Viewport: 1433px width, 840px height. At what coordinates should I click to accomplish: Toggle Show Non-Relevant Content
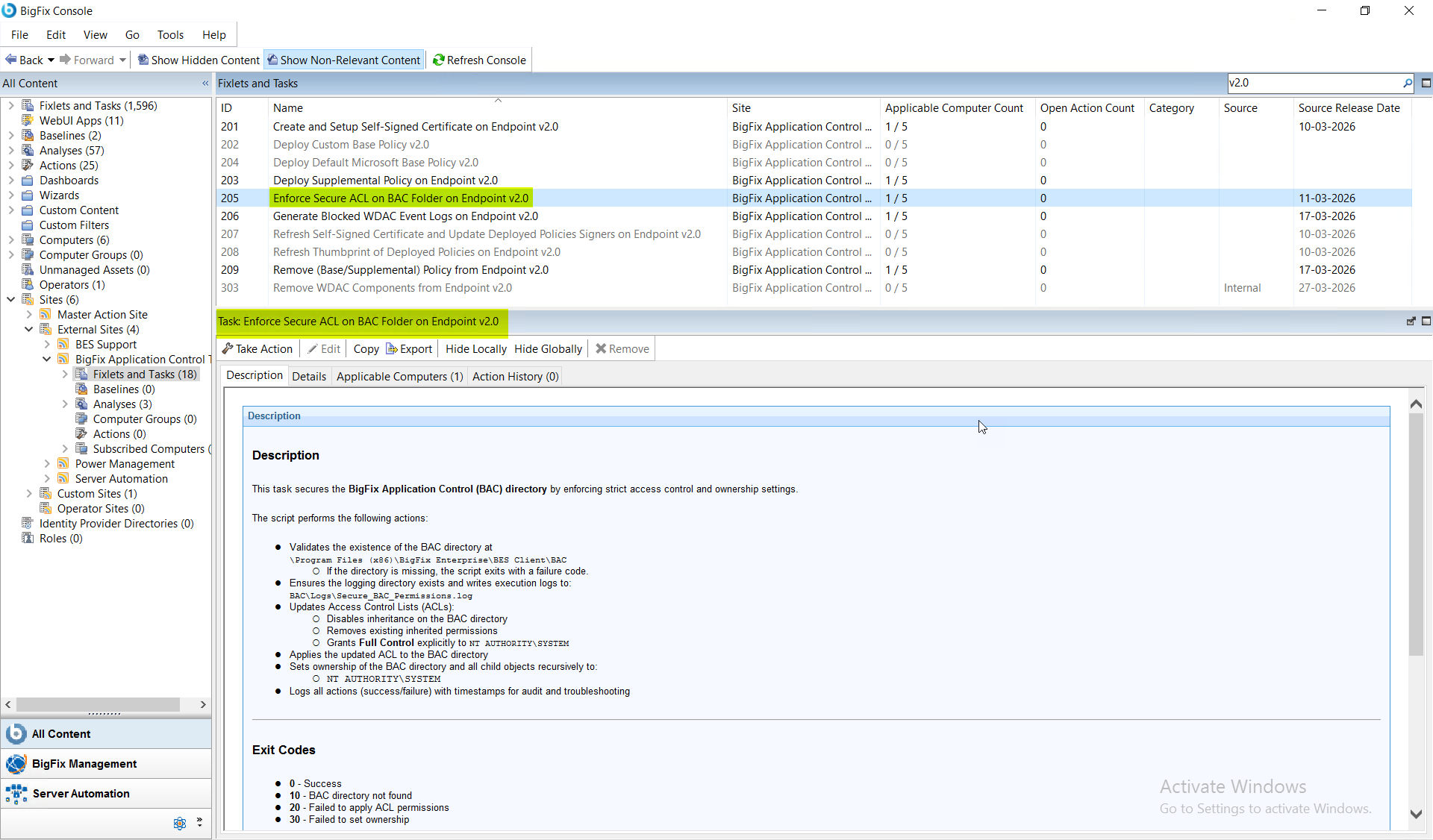coord(343,60)
